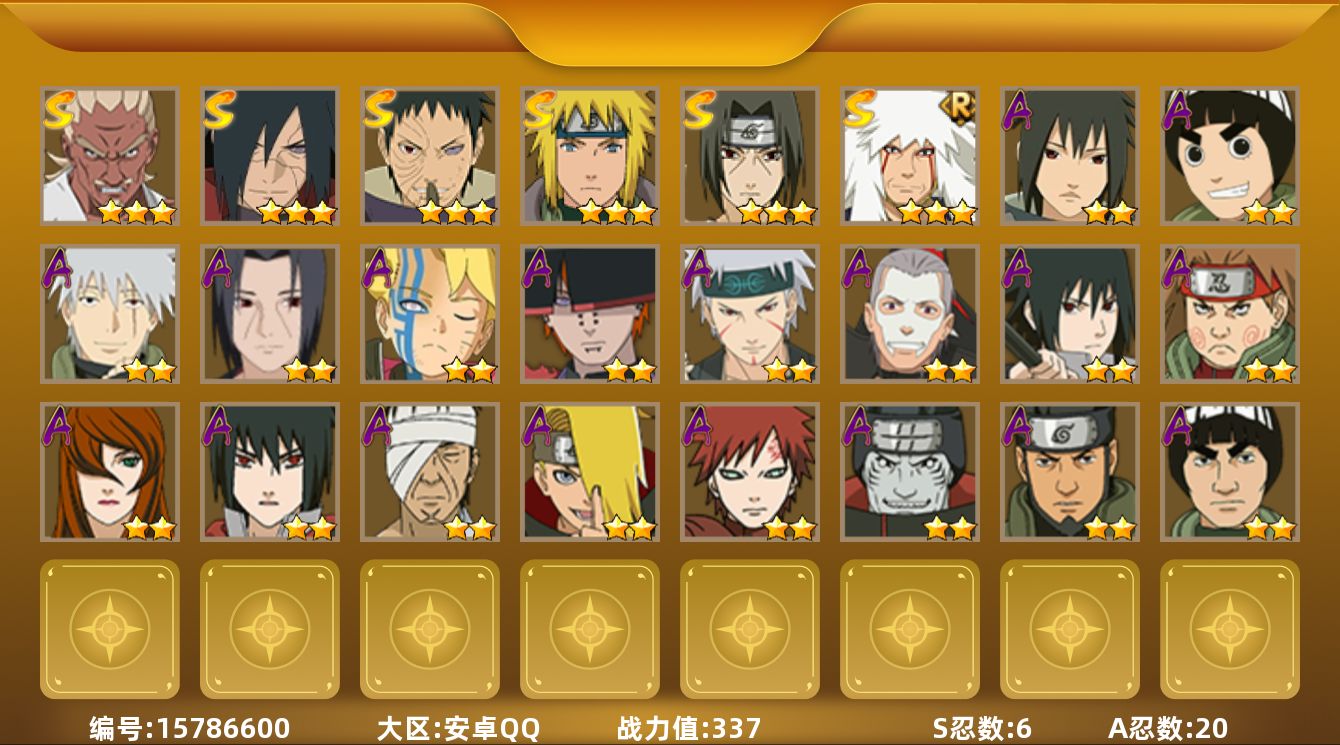Choose the dark-skinned angry S-rank ninja portrait
The height and width of the screenshot is (745, 1340).
coord(109,155)
